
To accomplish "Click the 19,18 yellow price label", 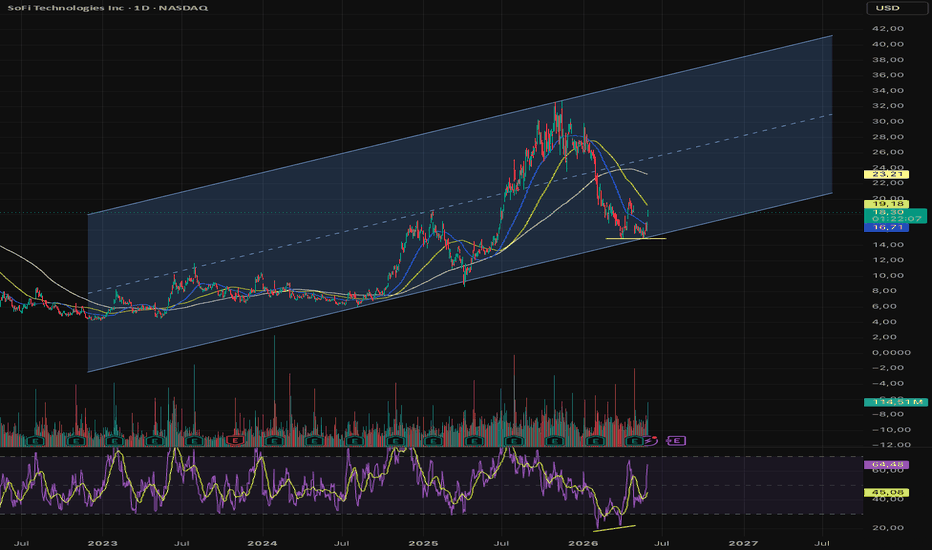I will [x=888, y=204].
